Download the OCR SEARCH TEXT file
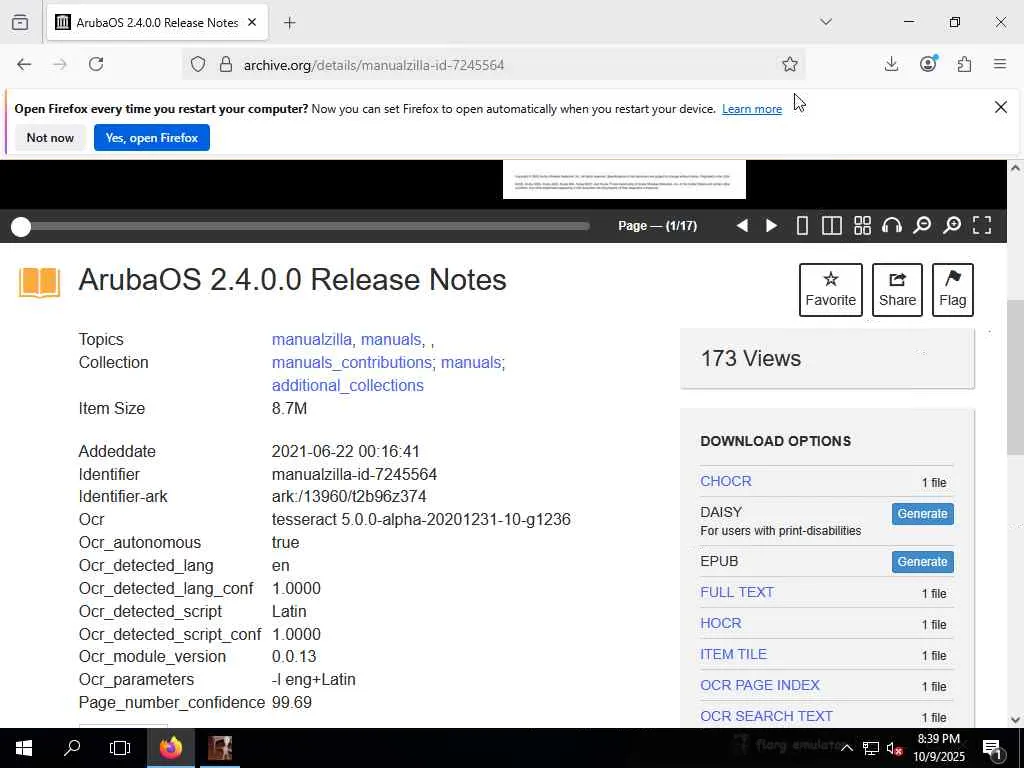Screen dimensions: 1024x768 [x=766, y=716]
